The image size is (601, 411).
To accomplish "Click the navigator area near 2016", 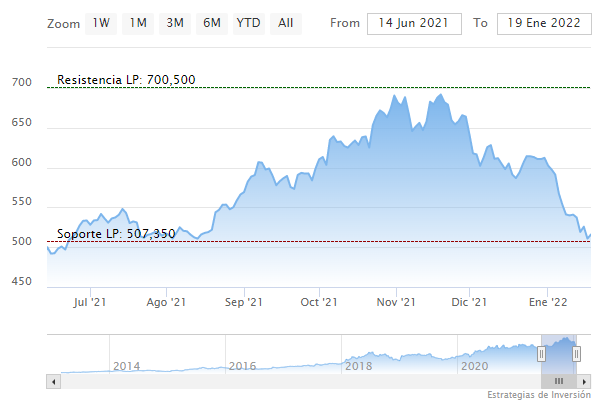I will pos(242,360).
